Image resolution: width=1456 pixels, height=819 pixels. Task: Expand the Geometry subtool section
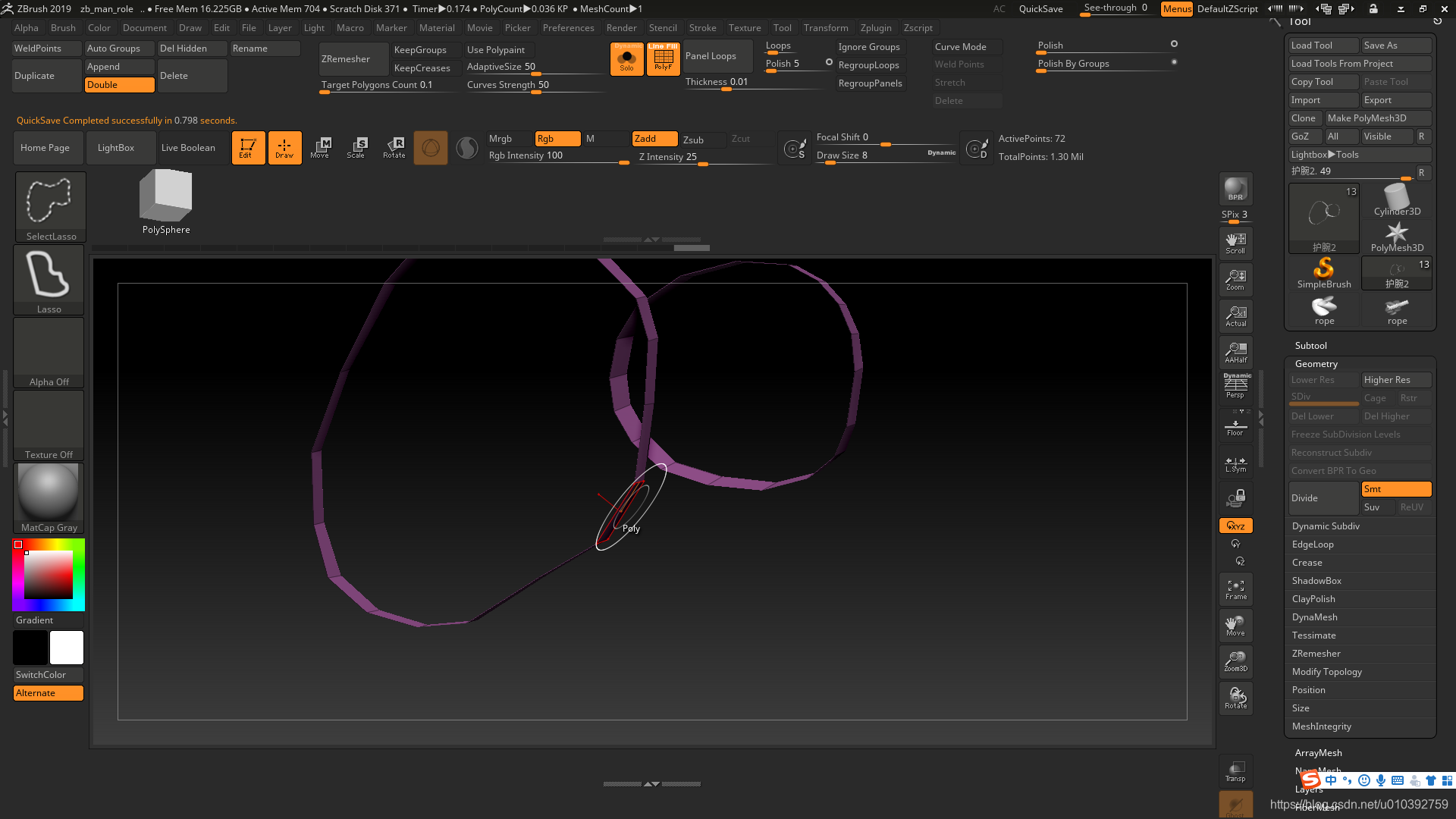pos(1316,363)
